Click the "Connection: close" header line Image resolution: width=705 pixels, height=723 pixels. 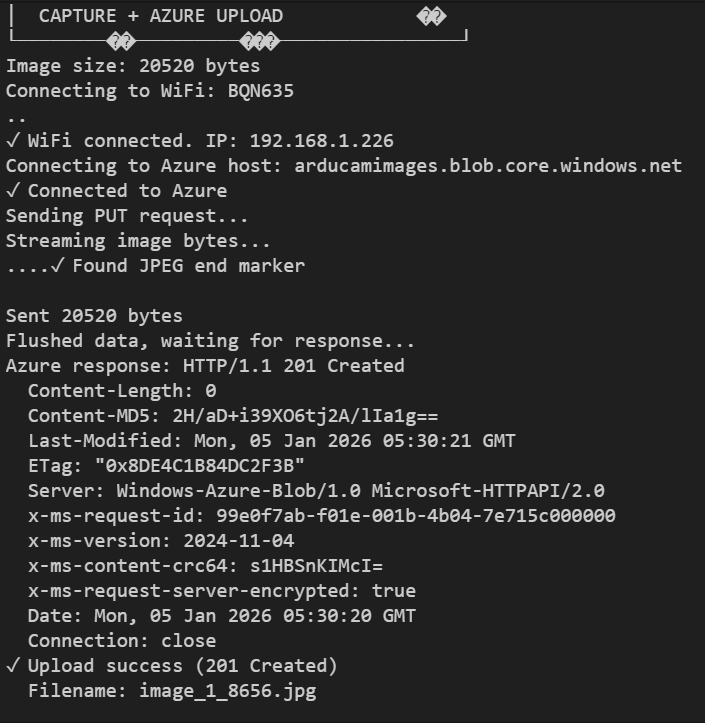(122, 641)
